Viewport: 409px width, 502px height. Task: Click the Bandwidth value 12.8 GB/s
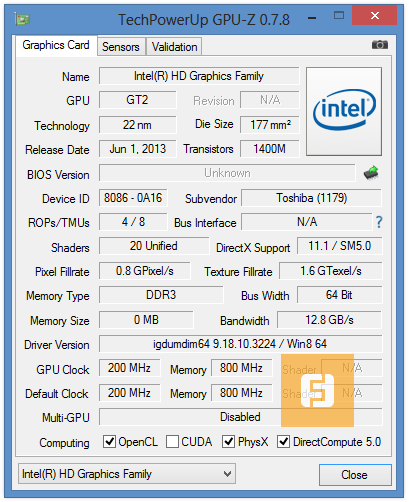pos(329,320)
